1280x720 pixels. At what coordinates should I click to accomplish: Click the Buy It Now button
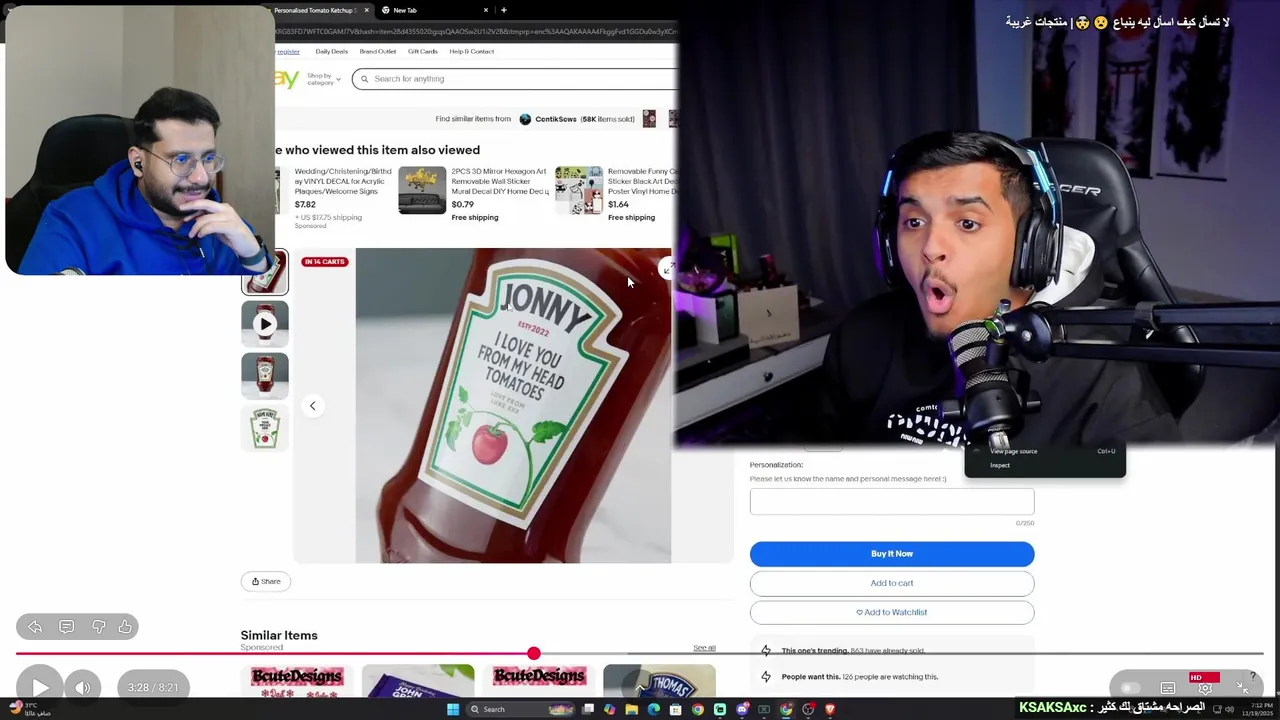pyautogui.click(x=892, y=554)
